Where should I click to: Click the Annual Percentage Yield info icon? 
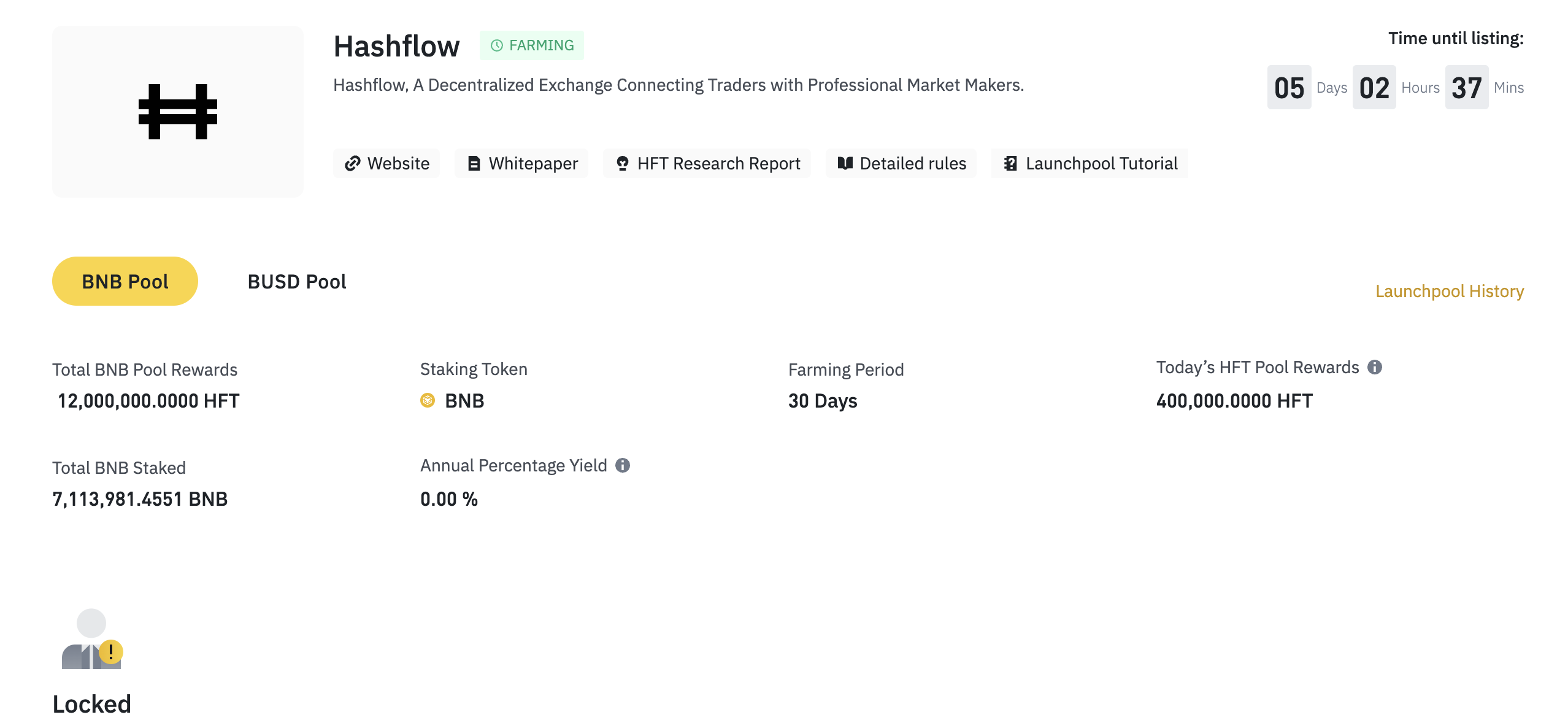[623, 465]
